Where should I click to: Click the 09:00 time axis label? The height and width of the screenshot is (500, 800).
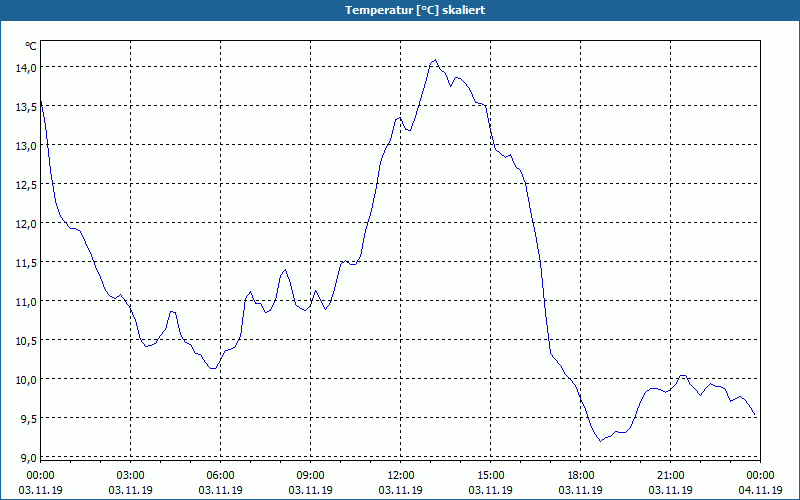(311, 476)
